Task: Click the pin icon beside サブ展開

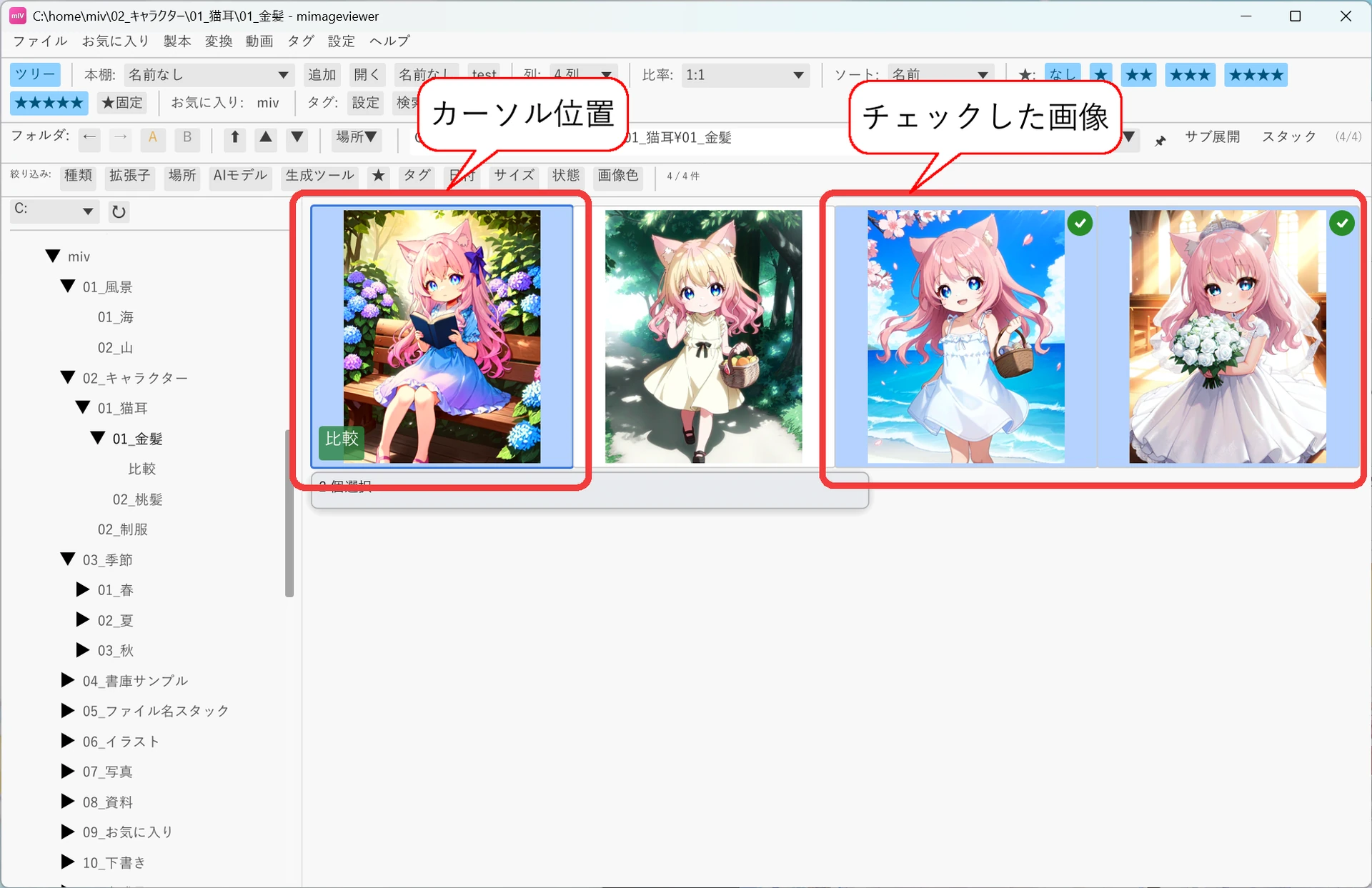Action: (1160, 141)
